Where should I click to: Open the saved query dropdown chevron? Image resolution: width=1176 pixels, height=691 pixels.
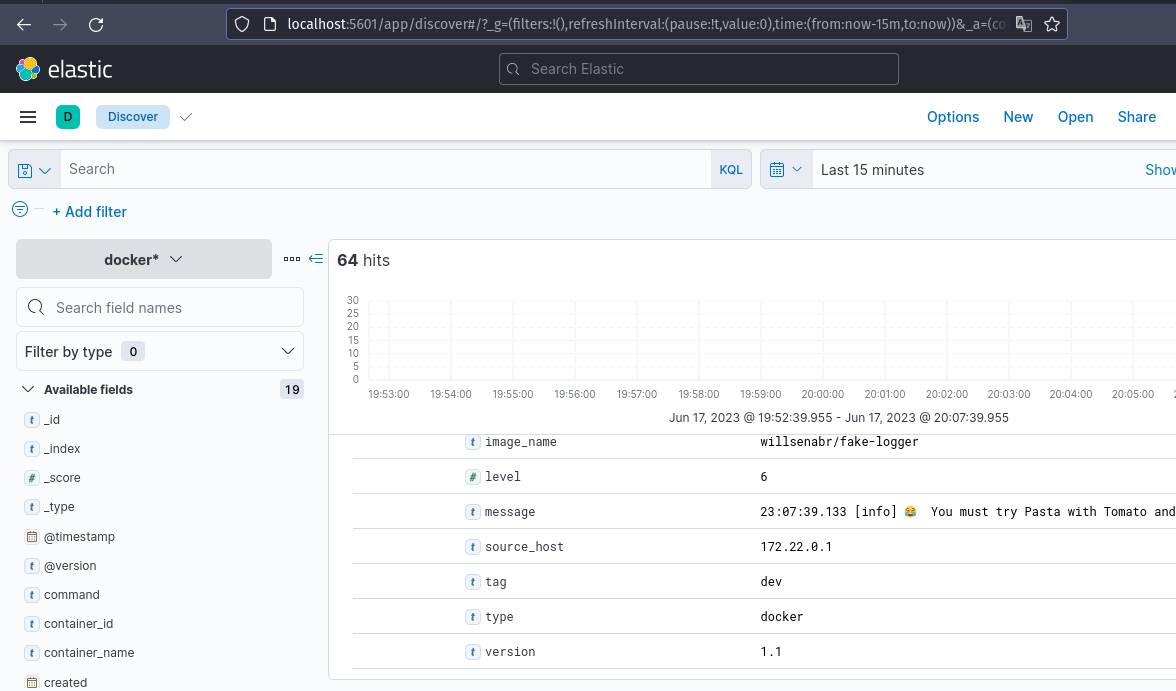coord(47,168)
